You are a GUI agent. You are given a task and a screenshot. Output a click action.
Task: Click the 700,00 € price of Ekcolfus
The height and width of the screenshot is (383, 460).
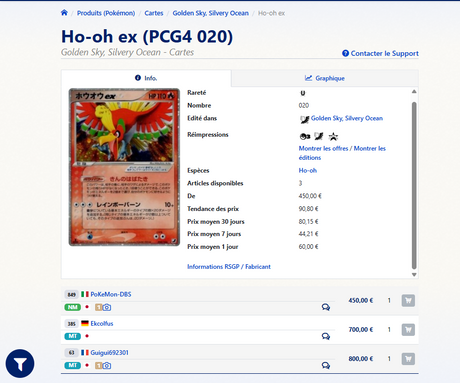click(x=361, y=330)
